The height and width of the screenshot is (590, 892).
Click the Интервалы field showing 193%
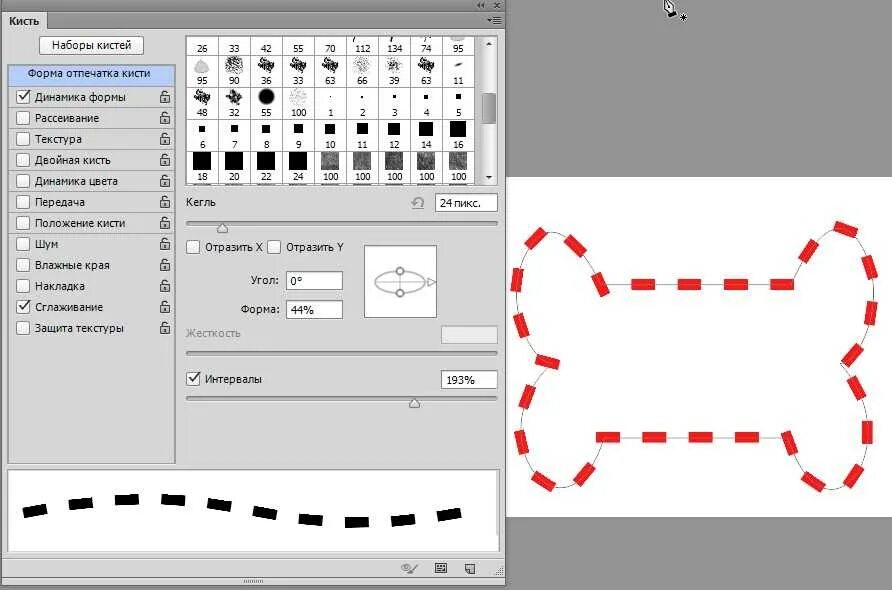pyautogui.click(x=469, y=379)
